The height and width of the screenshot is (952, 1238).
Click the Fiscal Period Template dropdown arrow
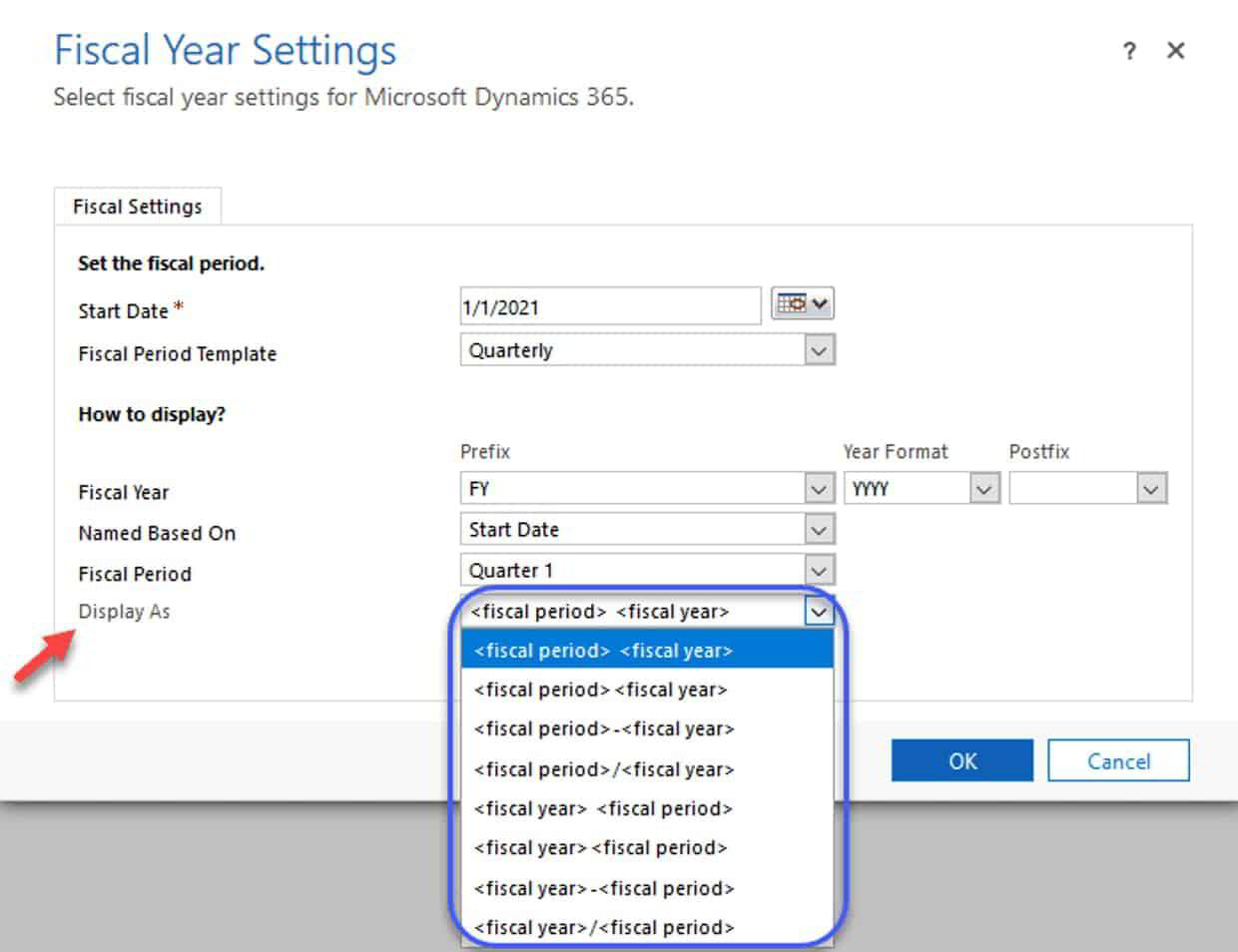point(819,349)
